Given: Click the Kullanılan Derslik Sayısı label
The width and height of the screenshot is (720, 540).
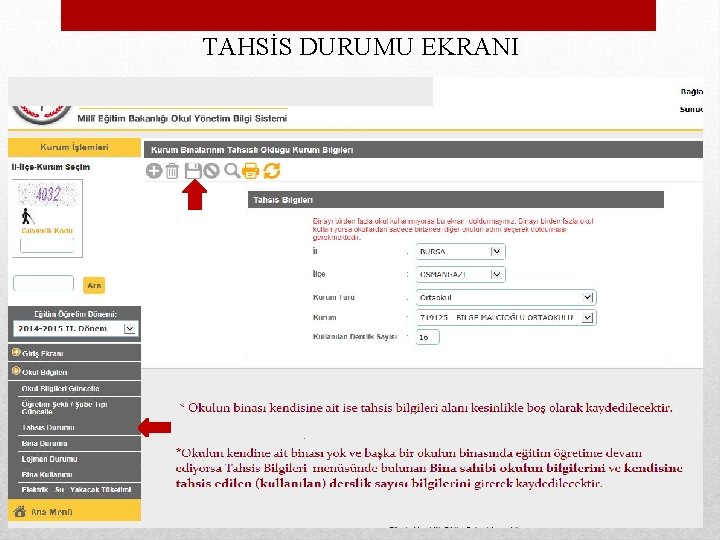Looking at the screenshot, I should coord(354,337).
